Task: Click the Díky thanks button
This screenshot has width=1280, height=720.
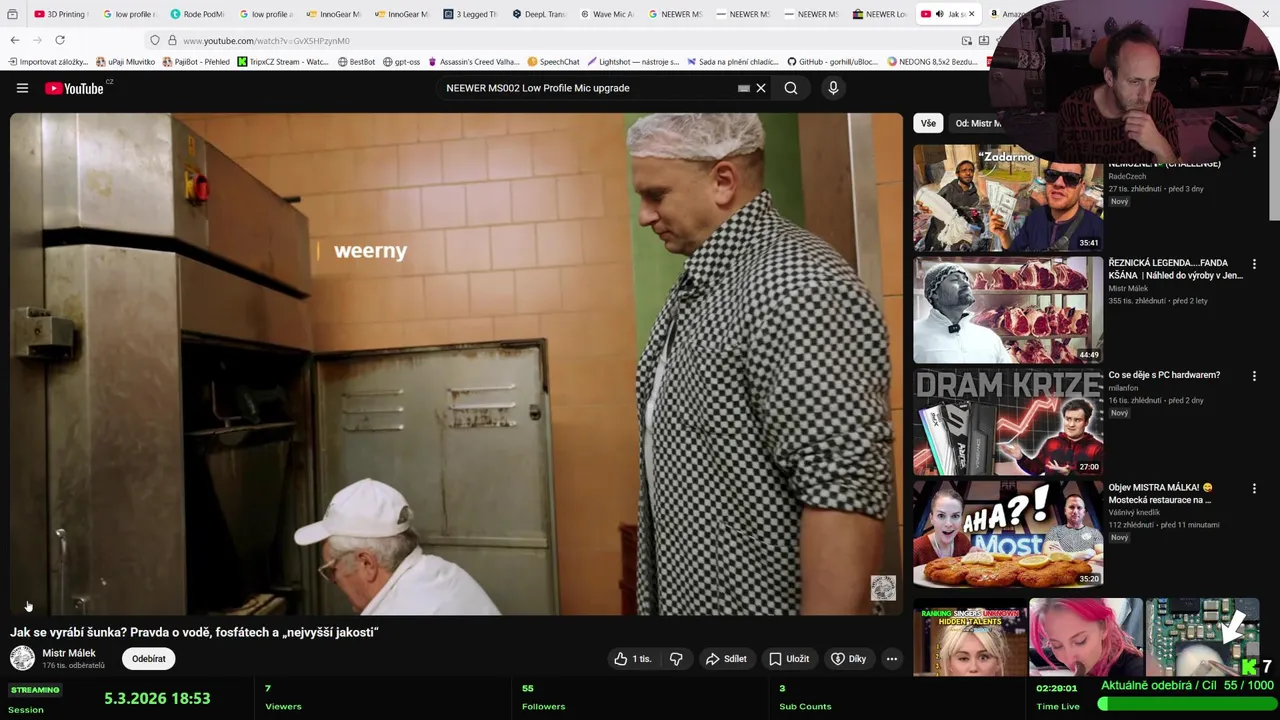Action: click(849, 659)
